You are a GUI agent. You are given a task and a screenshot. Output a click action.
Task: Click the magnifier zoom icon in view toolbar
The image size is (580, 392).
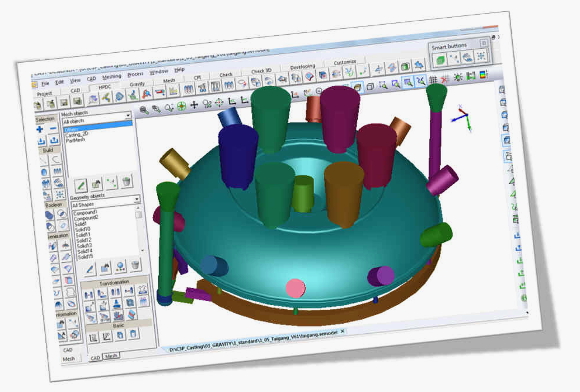pos(144,110)
